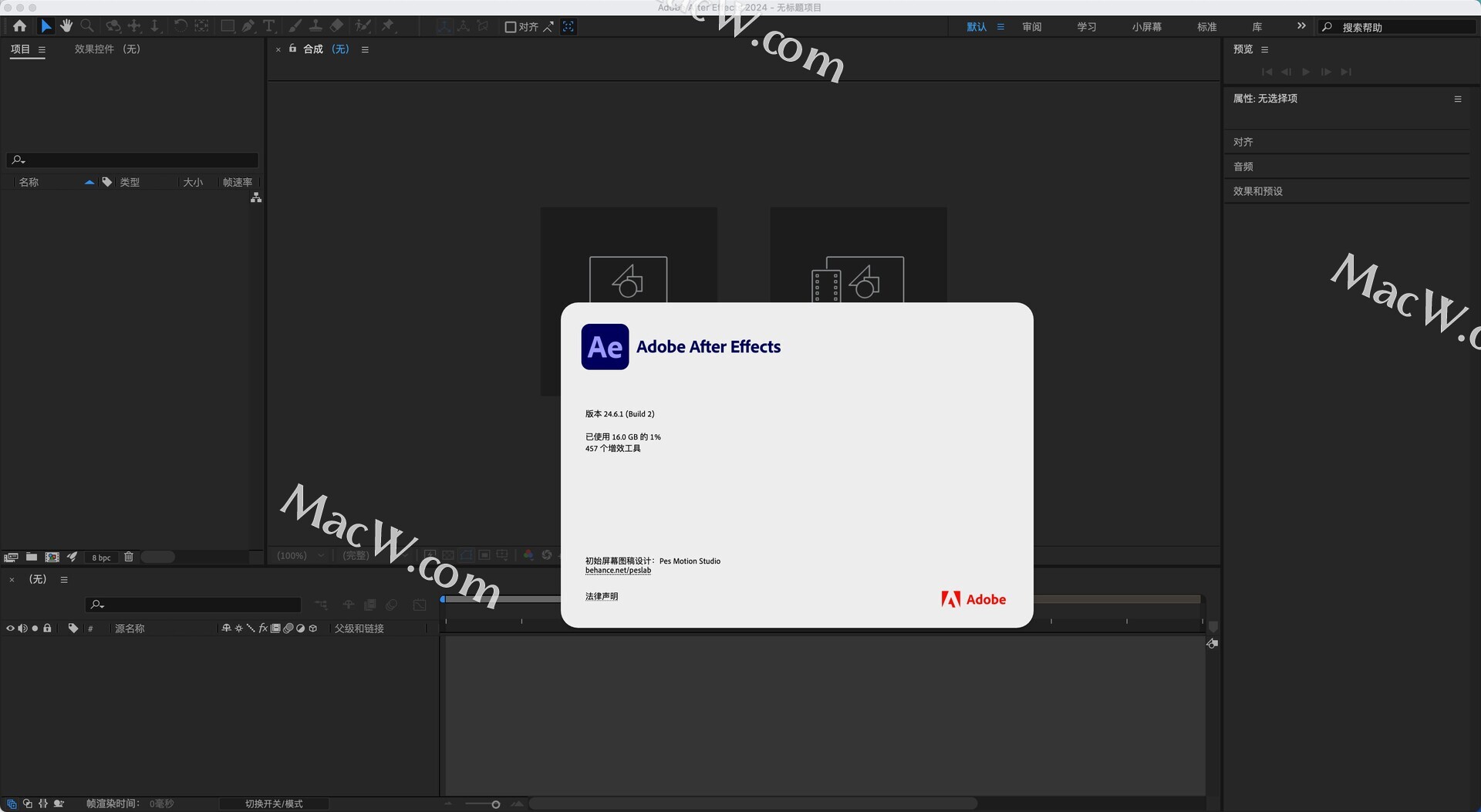Open the Properties panel menu
1481x812 pixels.
coord(1458,99)
